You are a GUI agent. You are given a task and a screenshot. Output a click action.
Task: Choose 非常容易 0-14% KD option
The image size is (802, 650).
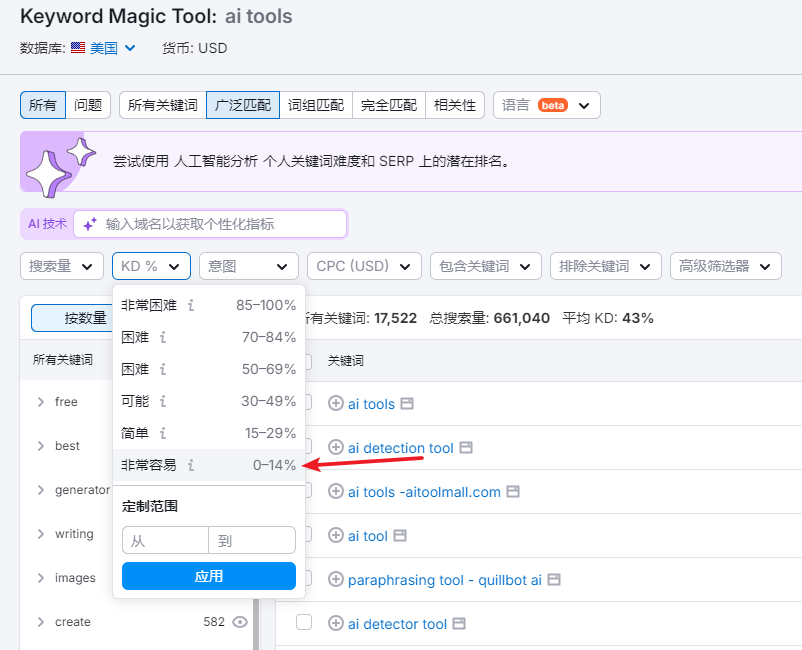pos(209,465)
